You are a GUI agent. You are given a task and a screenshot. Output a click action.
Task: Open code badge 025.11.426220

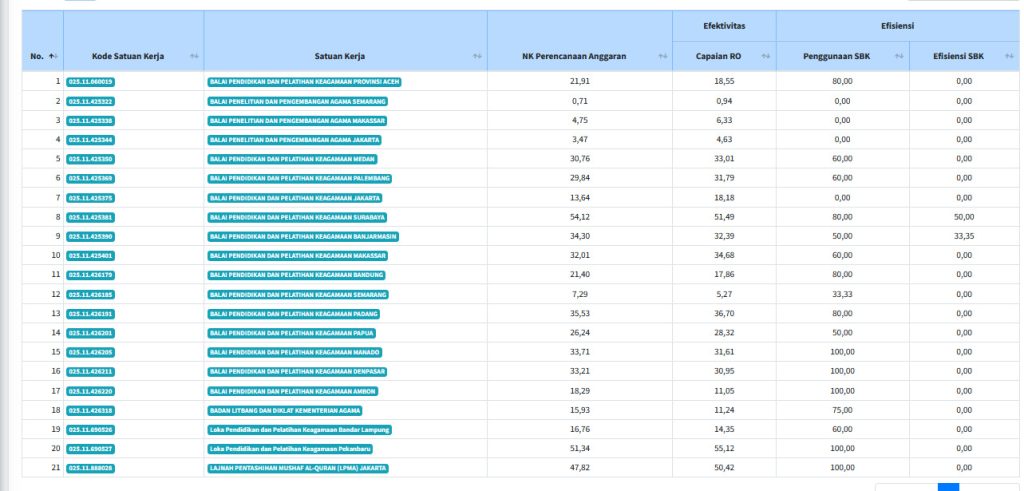[x=91, y=391]
